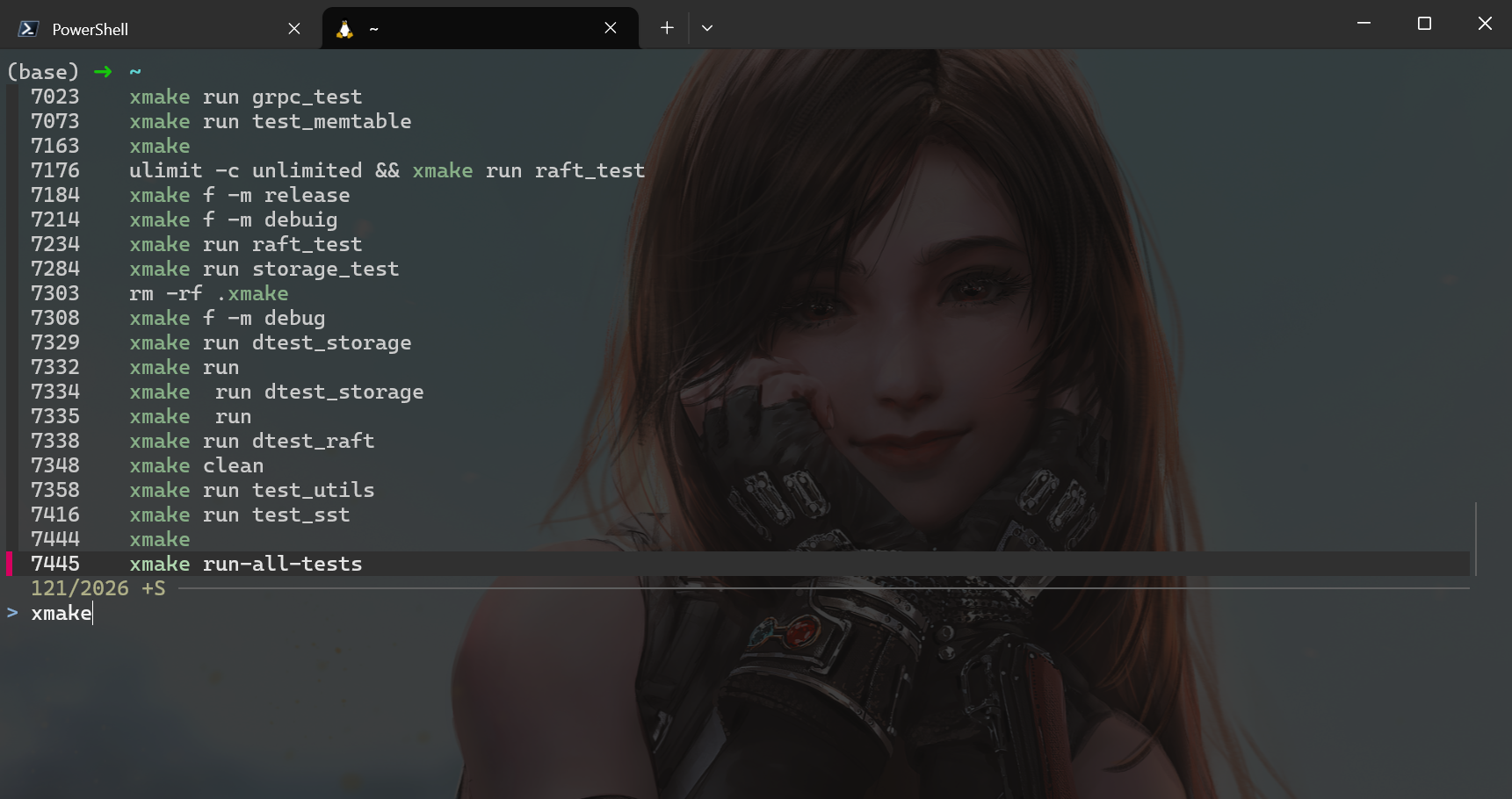This screenshot has width=1512, height=799.
Task: Select entry 7334 dtest_storage
Action: point(227,392)
